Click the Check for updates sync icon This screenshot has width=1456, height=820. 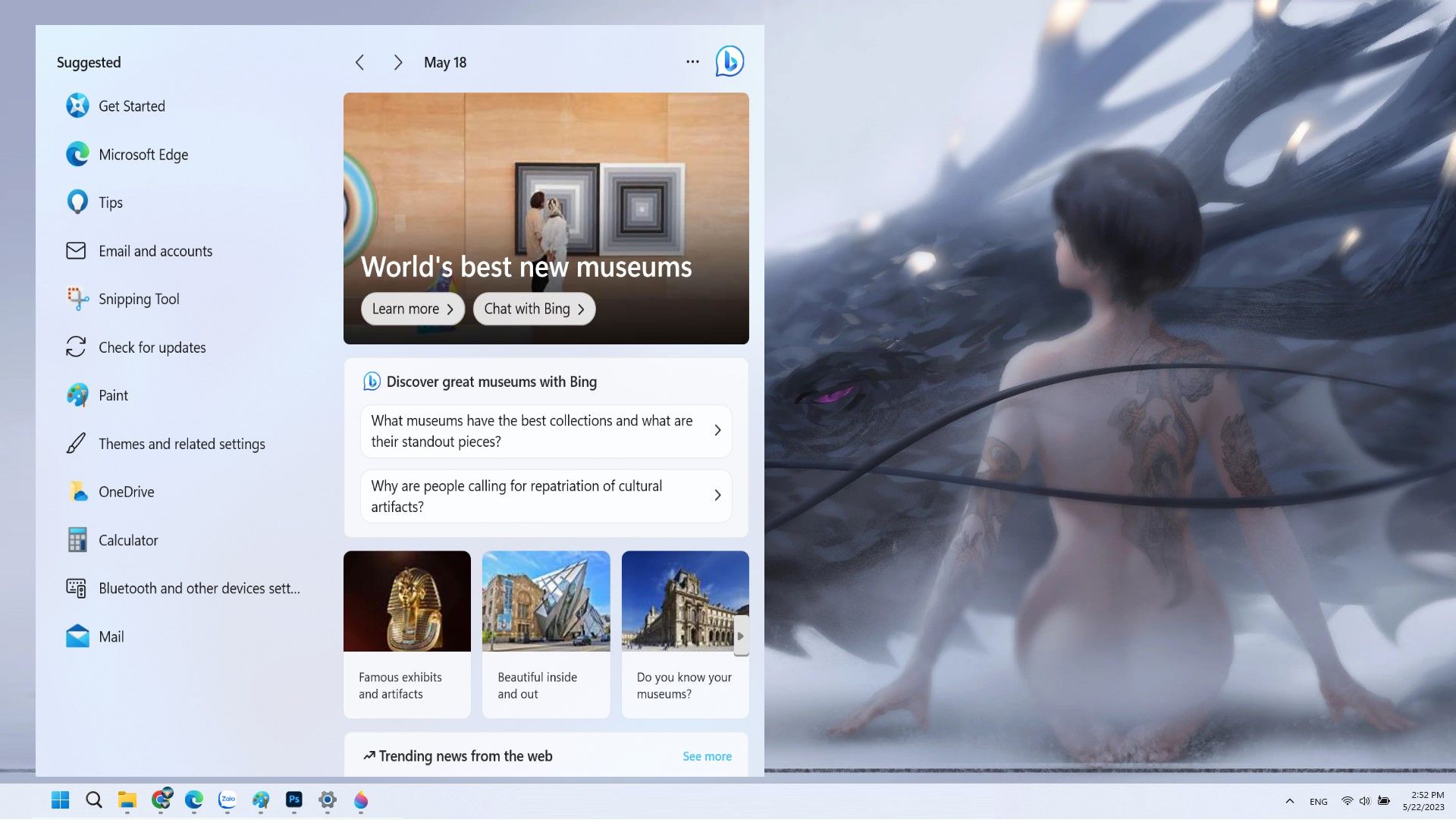76,347
